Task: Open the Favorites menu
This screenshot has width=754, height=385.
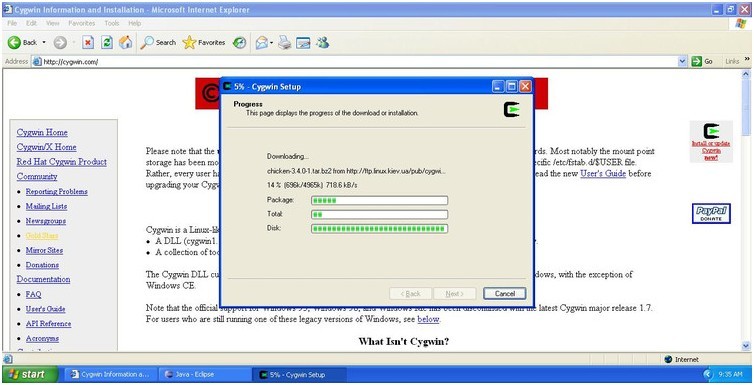Action: [82, 23]
